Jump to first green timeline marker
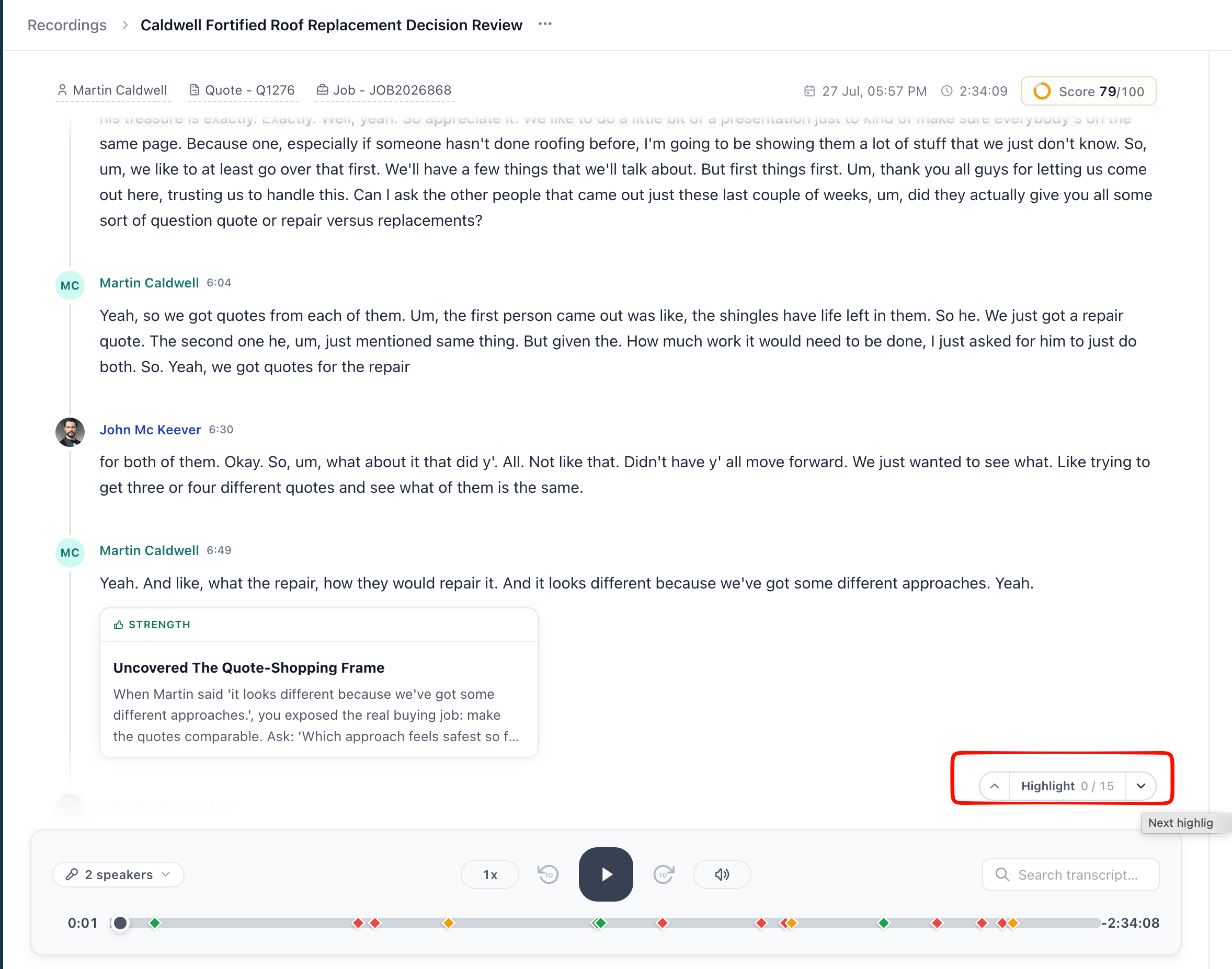Image resolution: width=1232 pixels, height=969 pixels. point(155,923)
